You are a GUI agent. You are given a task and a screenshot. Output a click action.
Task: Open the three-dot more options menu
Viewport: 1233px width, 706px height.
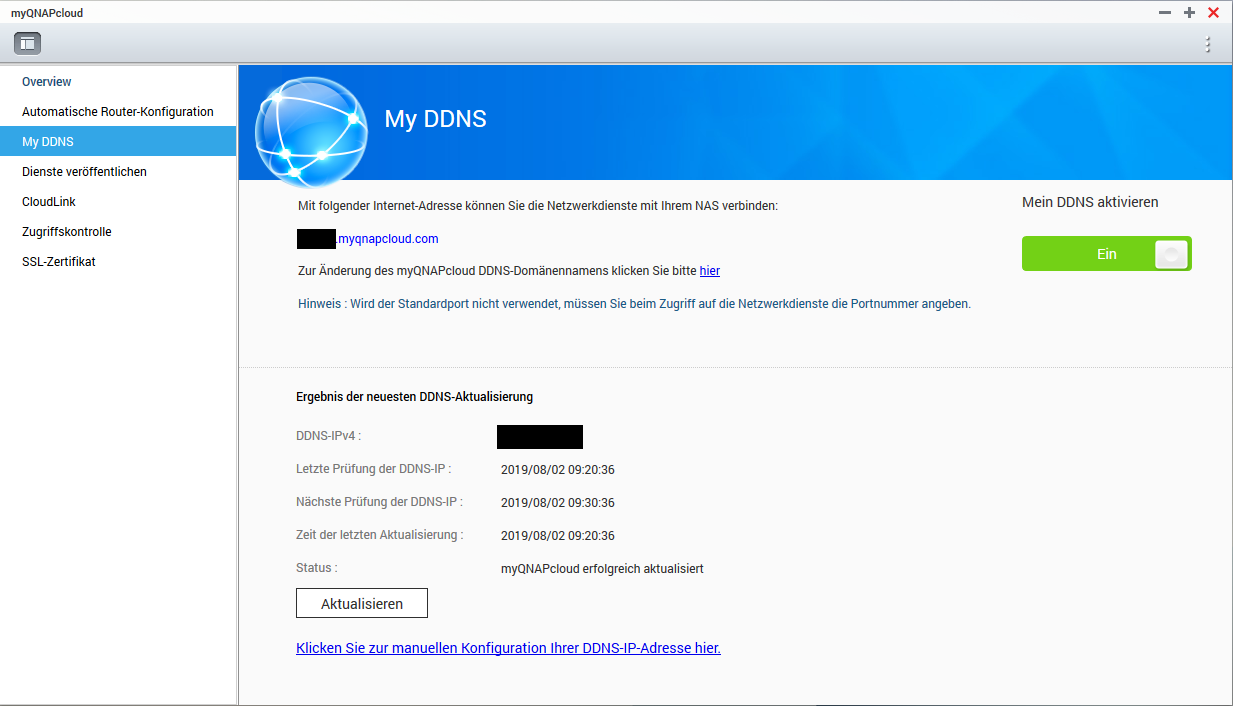pyautogui.click(x=1207, y=44)
